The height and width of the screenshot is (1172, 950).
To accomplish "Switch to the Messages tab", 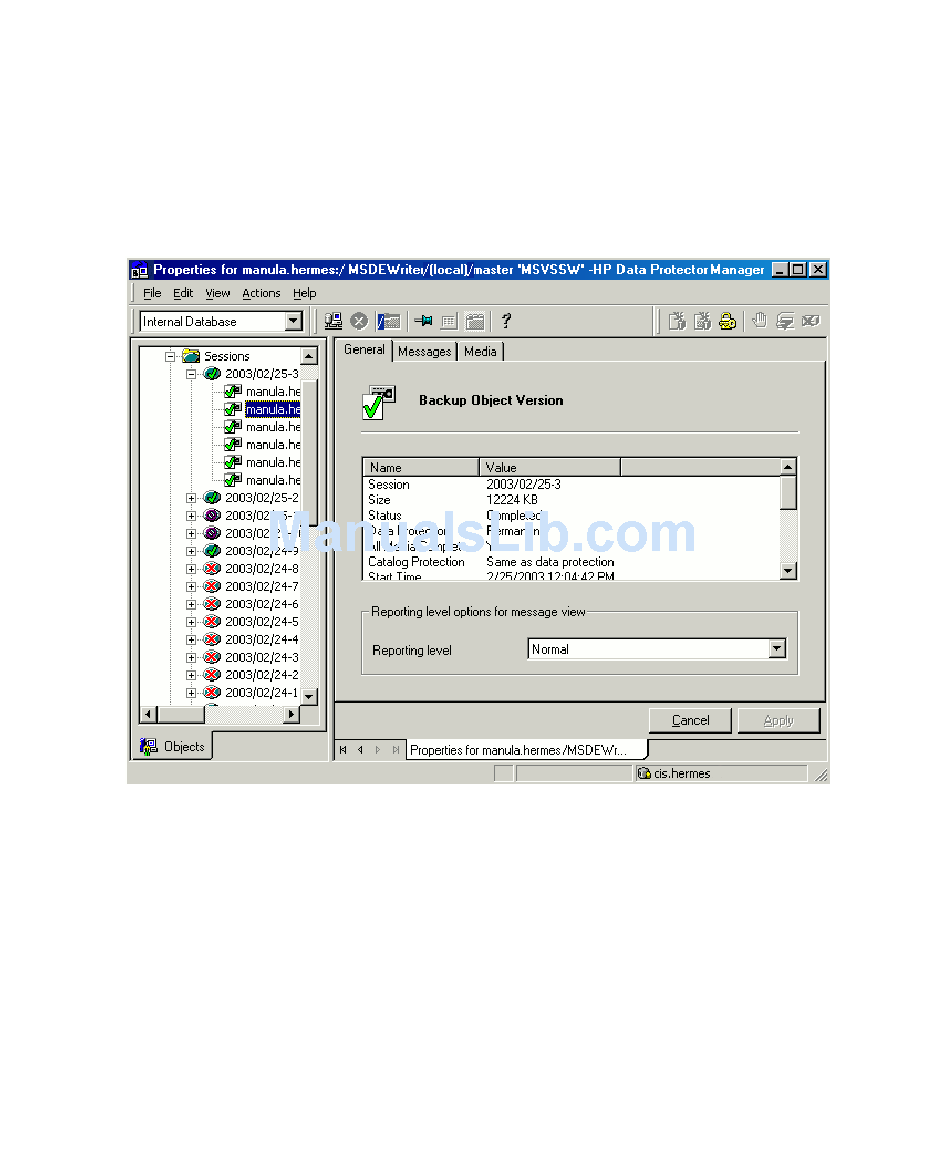I will click(424, 351).
